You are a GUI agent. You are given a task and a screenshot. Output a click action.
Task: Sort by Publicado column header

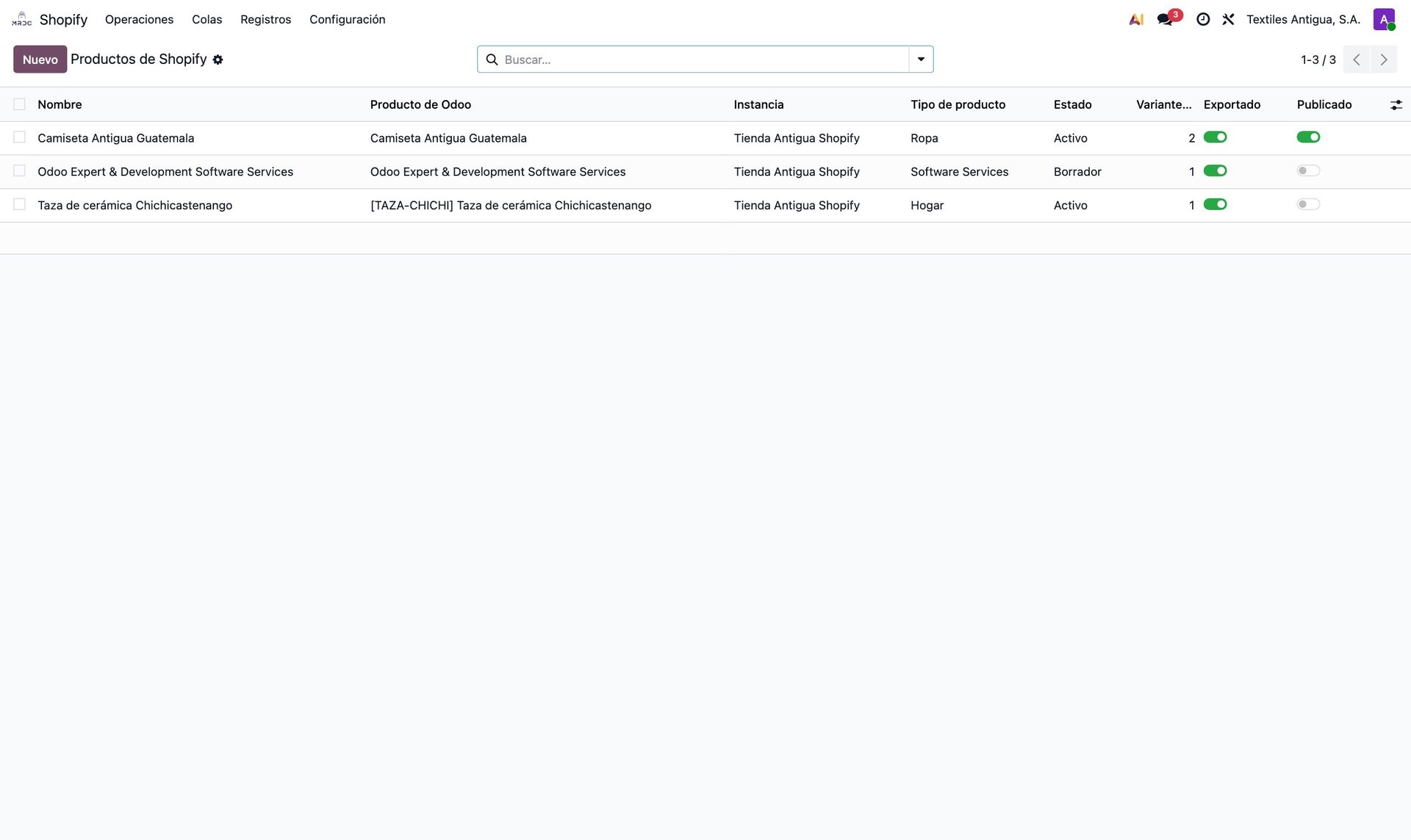point(1324,104)
